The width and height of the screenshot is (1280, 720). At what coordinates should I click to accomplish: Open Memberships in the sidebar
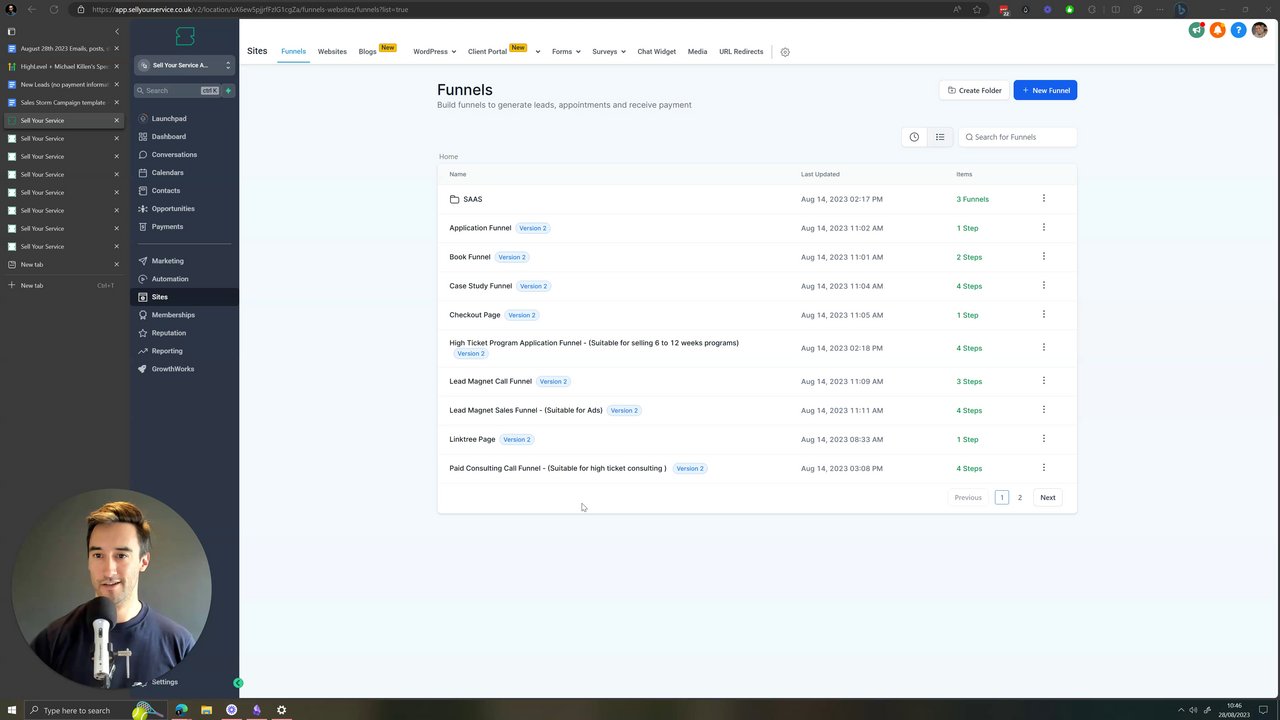[173, 315]
